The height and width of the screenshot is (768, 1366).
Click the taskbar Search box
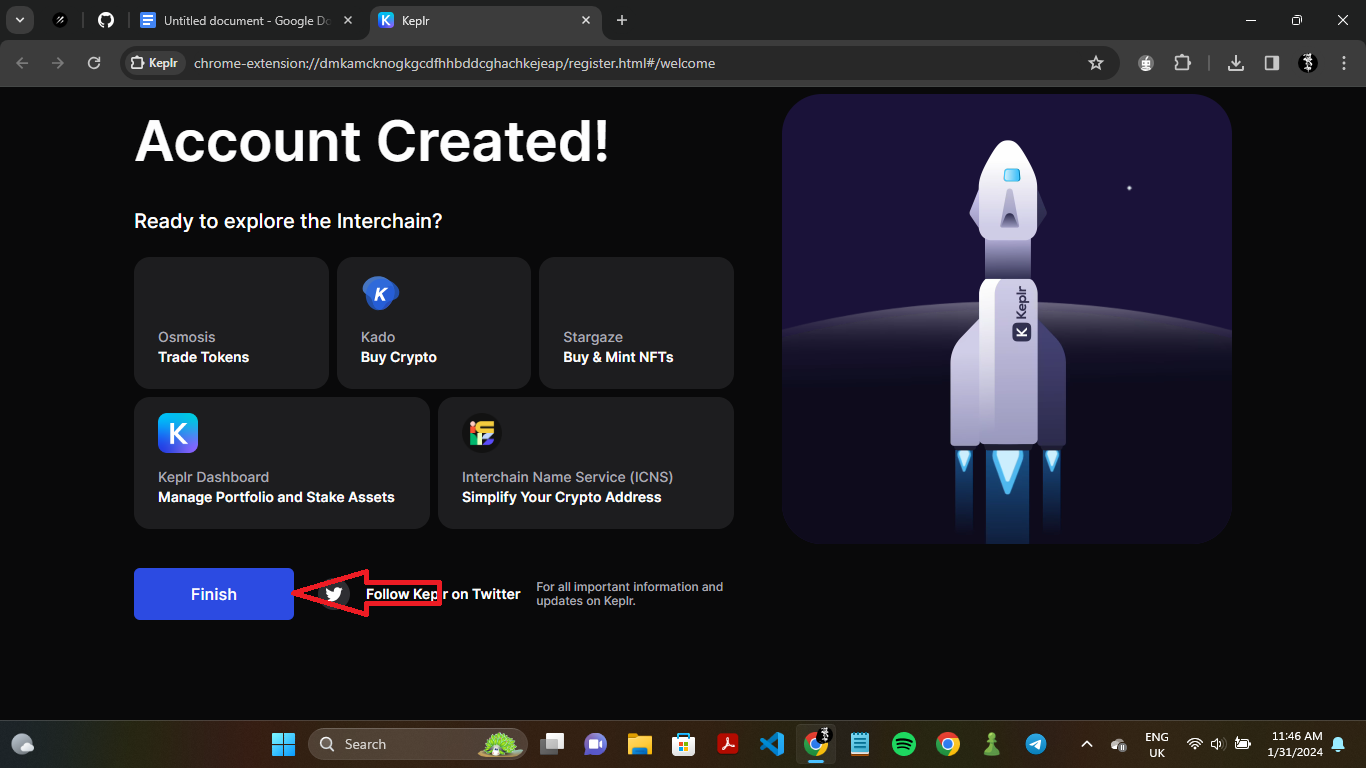pyautogui.click(x=417, y=744)
